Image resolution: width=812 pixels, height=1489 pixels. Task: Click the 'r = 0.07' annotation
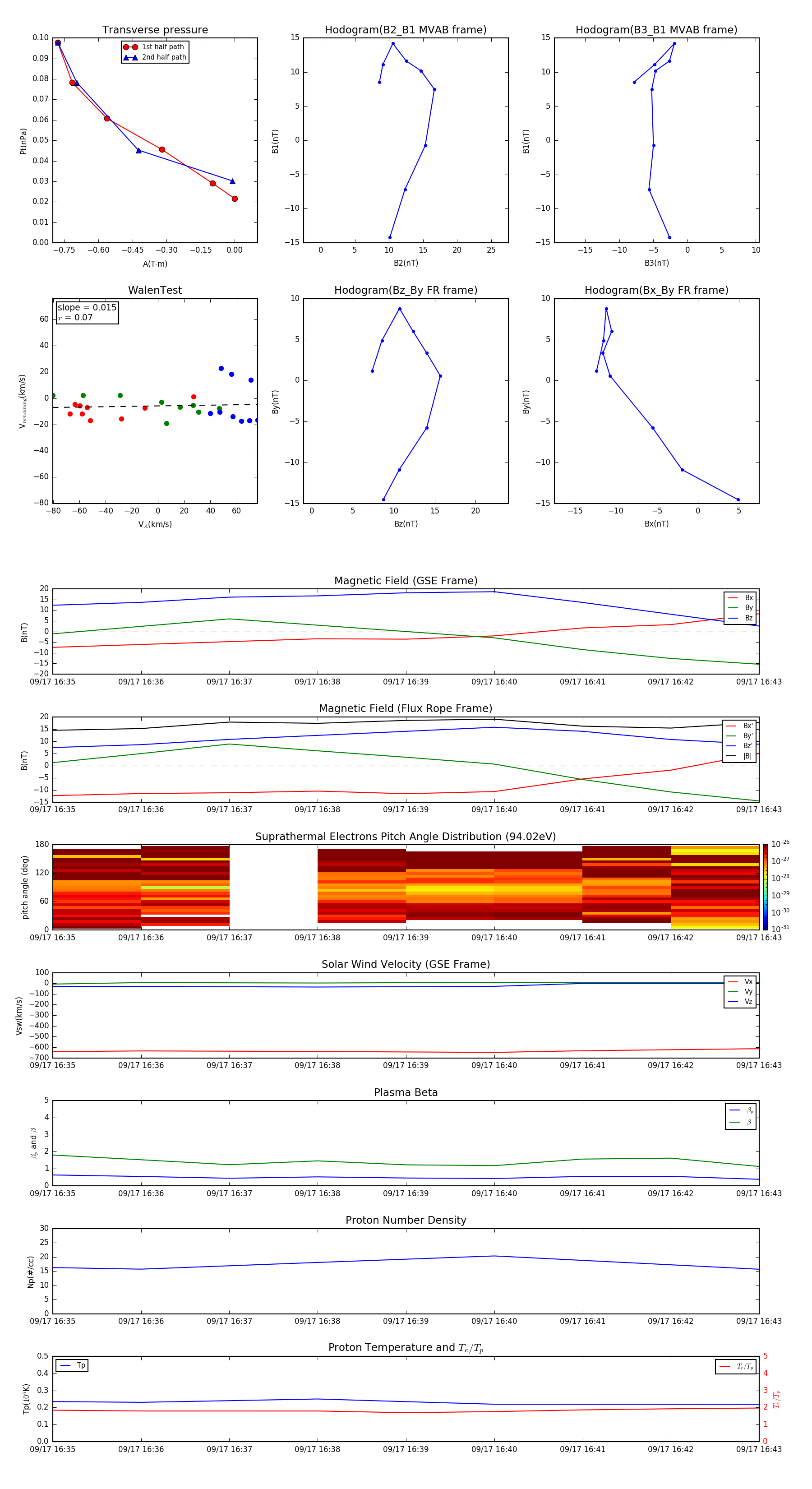[x=75, y=317]
